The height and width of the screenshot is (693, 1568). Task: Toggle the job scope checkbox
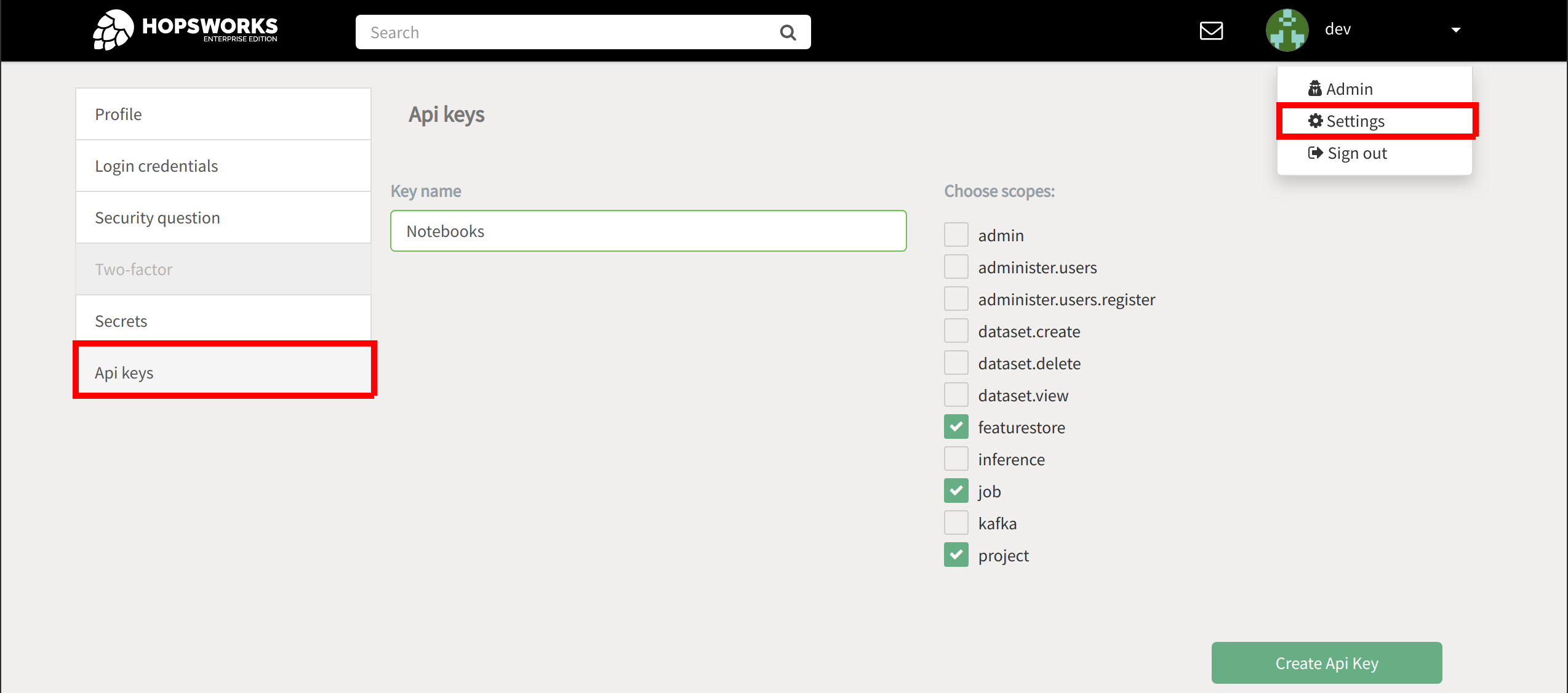click(954, 491)
